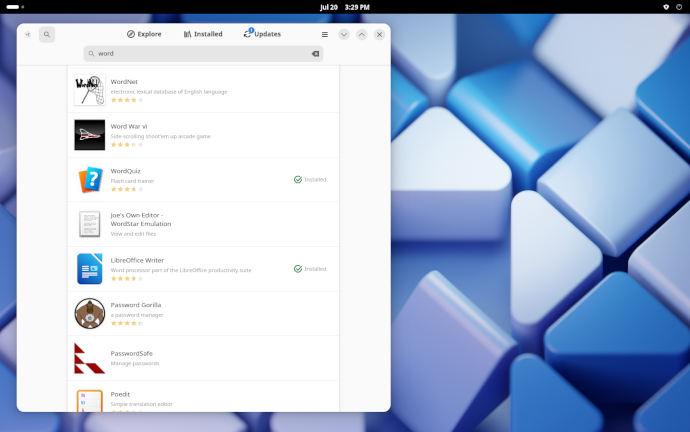This screenshot has height=432, width=690.
Task: Click the LibreOffice Writer icon
Action: tap(90, 269)
